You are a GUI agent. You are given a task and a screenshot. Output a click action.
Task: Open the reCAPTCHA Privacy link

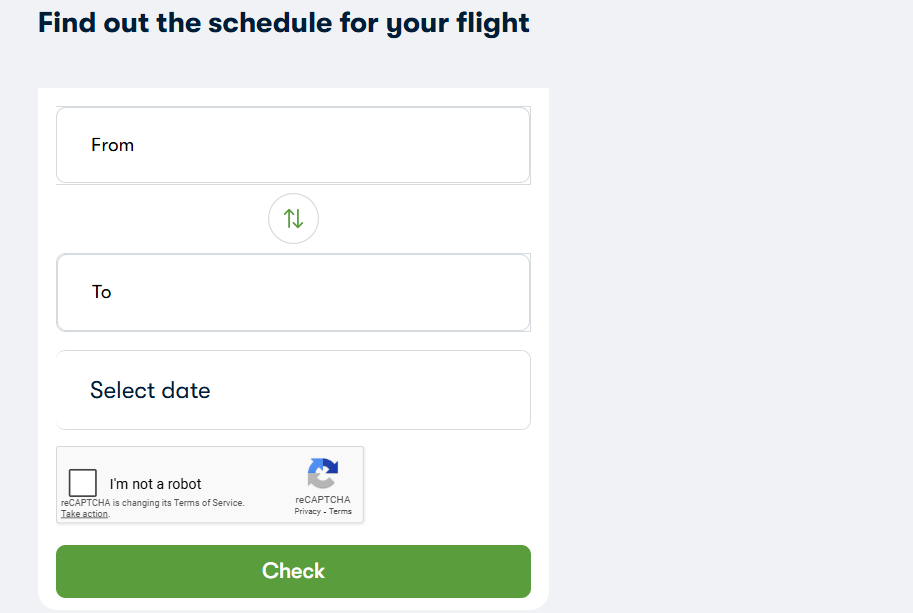pos(307,511)
